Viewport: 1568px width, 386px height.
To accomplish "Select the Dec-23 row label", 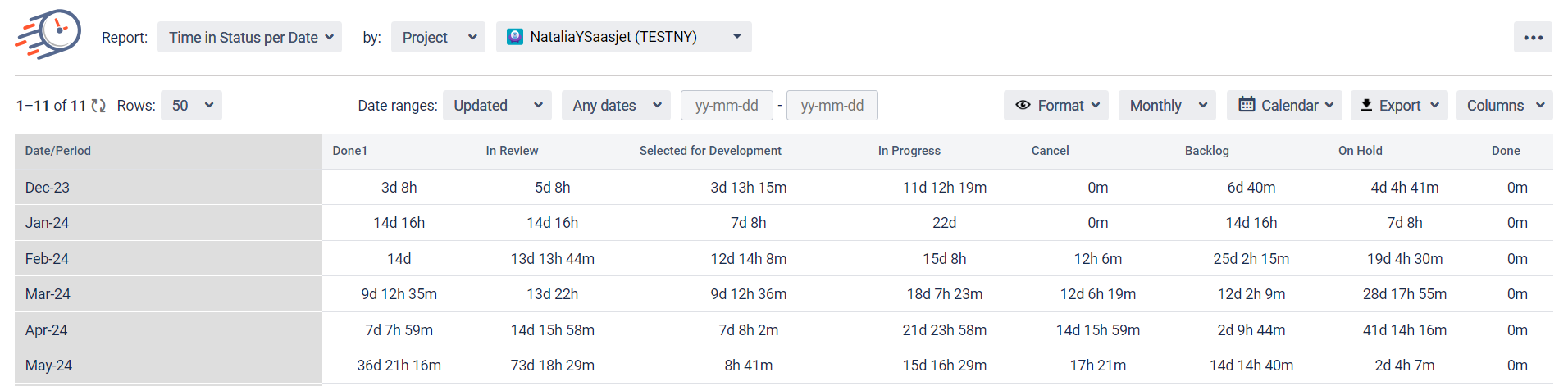I will [x=48, y=188].
